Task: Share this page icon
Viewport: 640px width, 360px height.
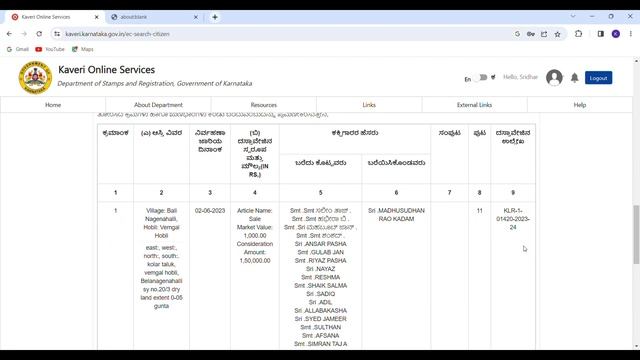Action: (544, 34)
